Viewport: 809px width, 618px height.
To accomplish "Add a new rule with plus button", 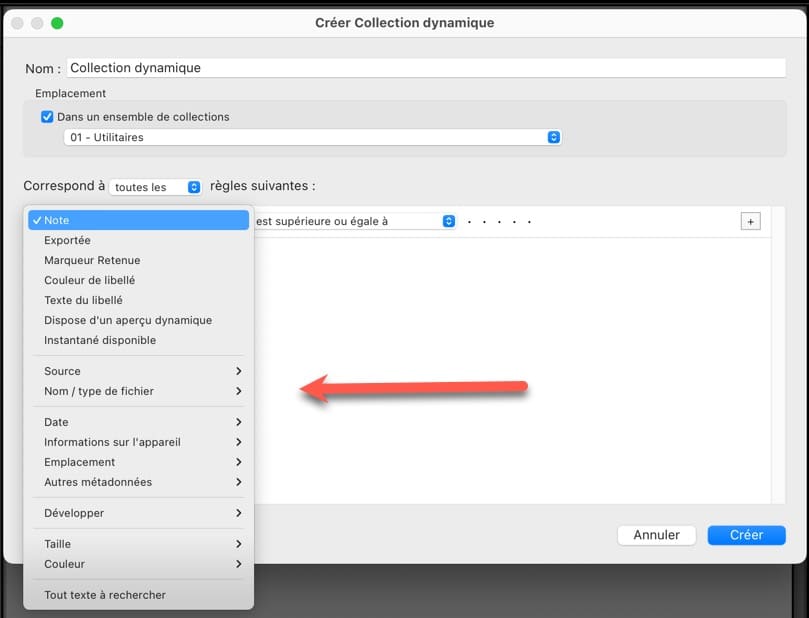I will click(x=750, y=222).
